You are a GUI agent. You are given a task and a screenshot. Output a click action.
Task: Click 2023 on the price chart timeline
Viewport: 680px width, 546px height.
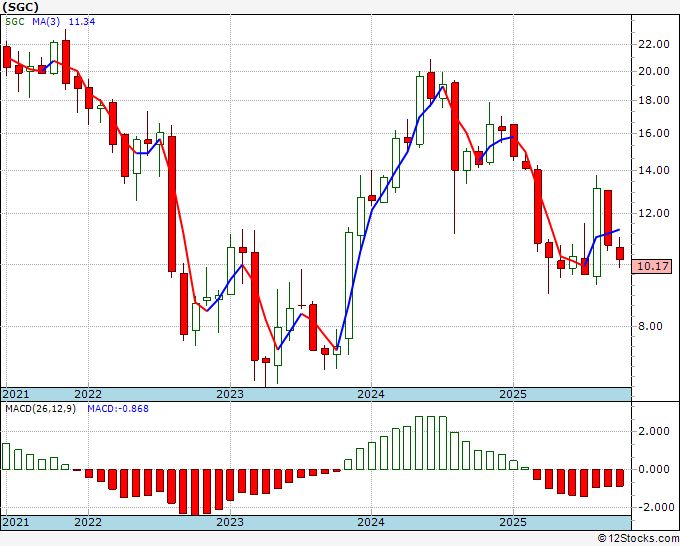pyautogui.click(x=230, y=394)
